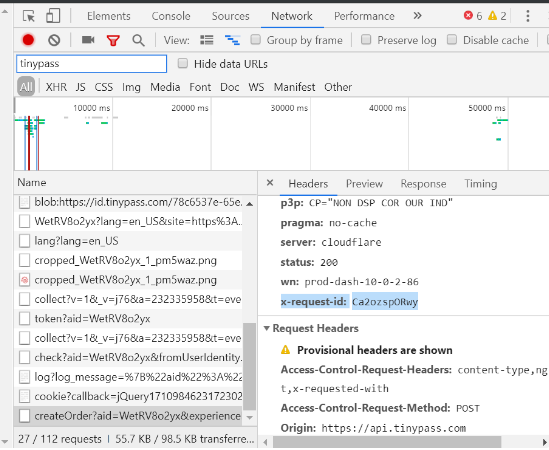Expand the more tabs chevron
The height and width of the screenshot is (450, 549).
[417, 16]
